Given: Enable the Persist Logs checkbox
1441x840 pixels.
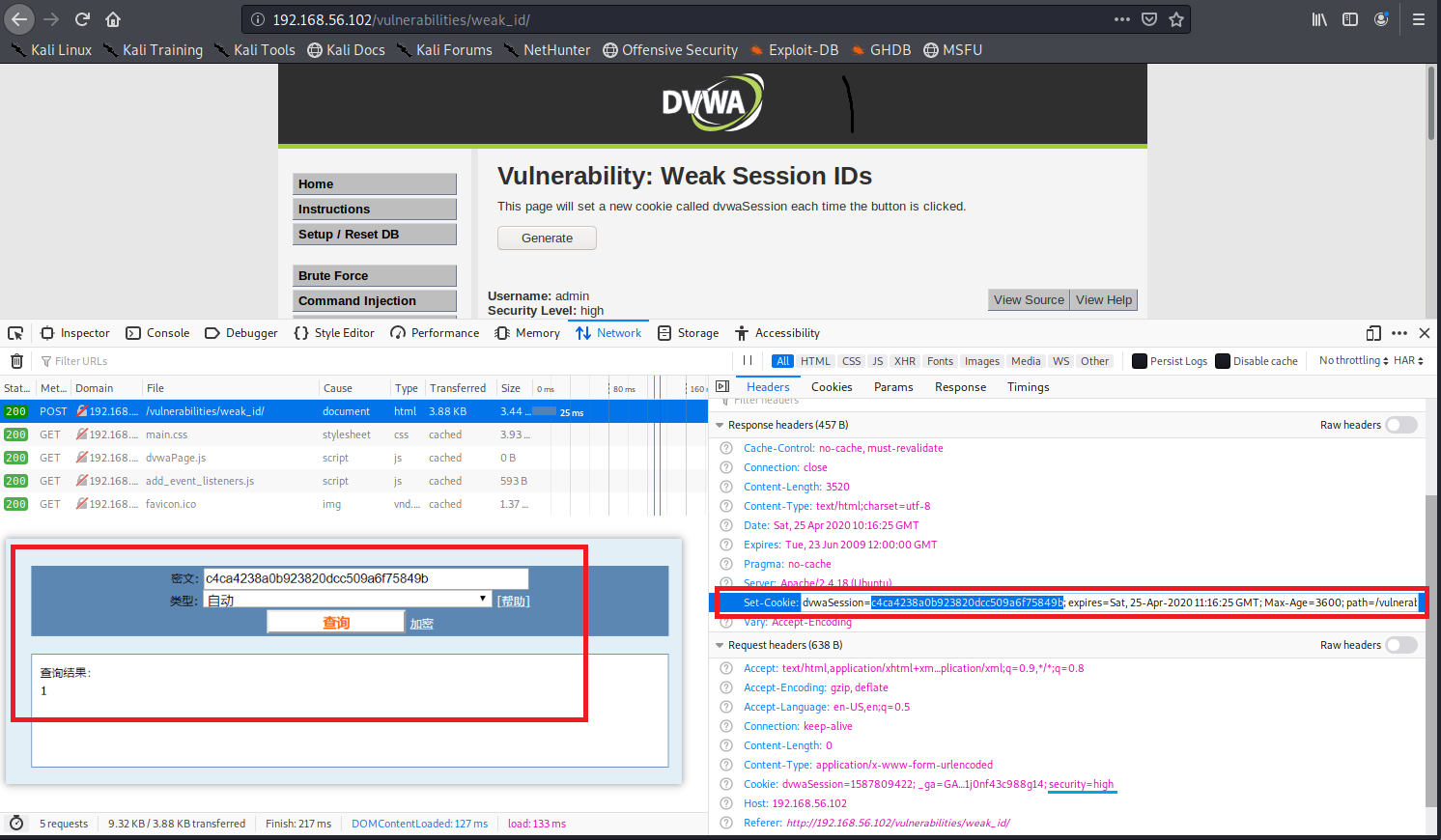Looking at the screenshot, I should pyautogui.click(x=1140, y=361).
